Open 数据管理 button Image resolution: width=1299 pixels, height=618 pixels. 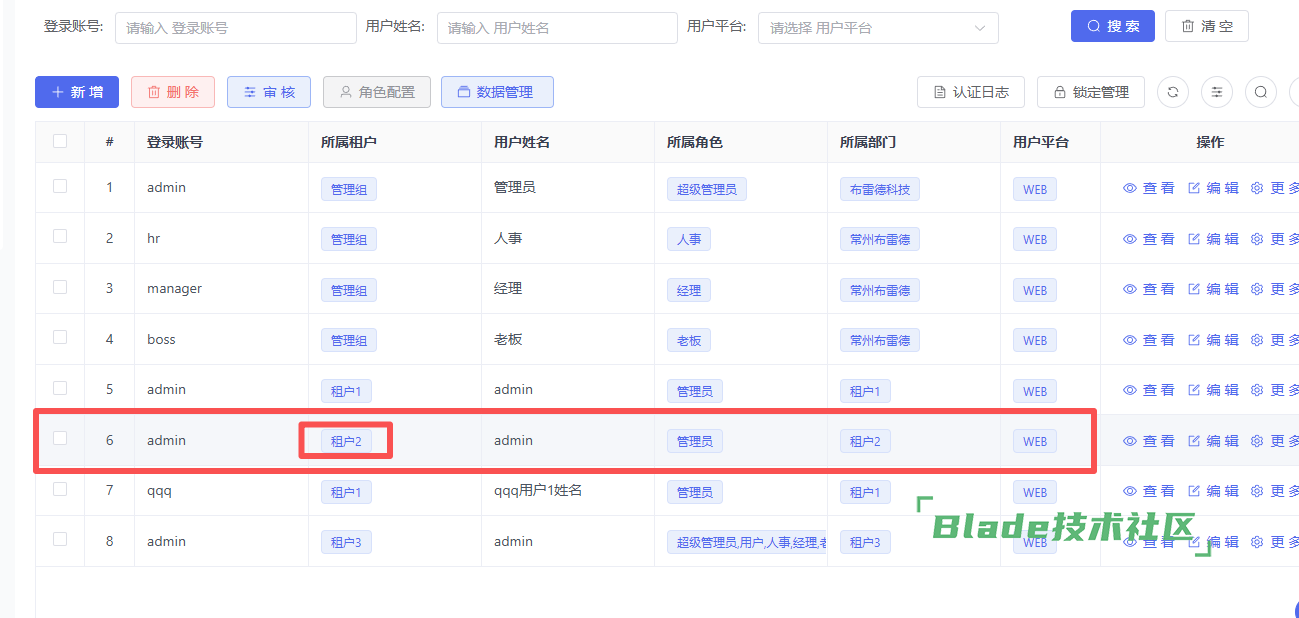[x=497, y=92]
